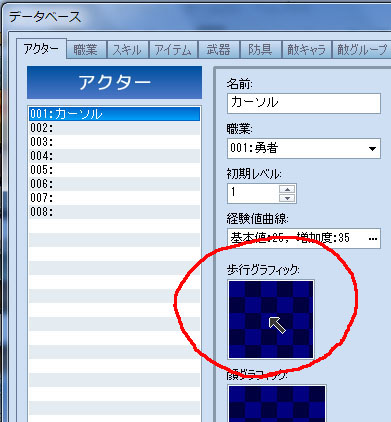Select empty actor slot 005:
The image size is (391, 422).
pos(114,170)
